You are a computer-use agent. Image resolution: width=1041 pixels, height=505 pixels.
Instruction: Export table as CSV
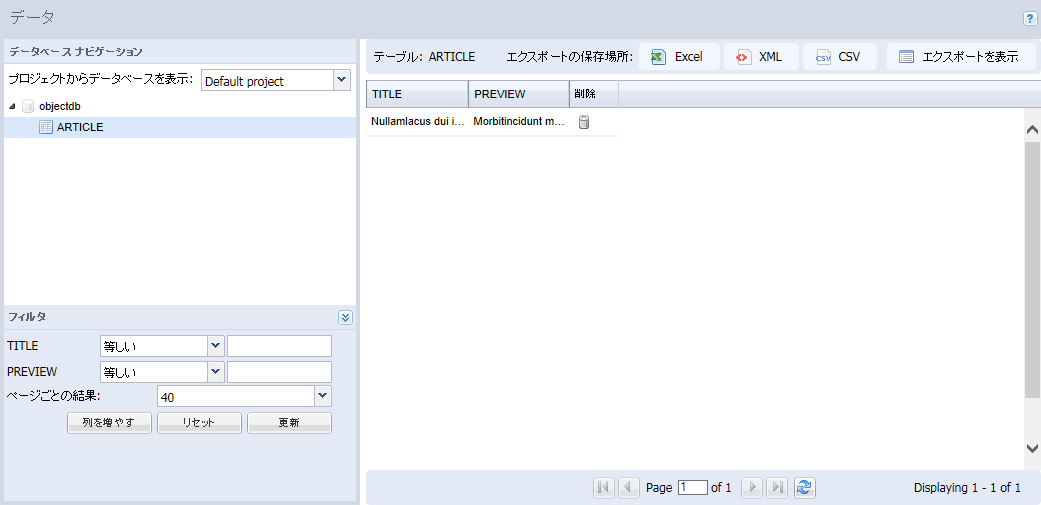[x=839, y=57]
